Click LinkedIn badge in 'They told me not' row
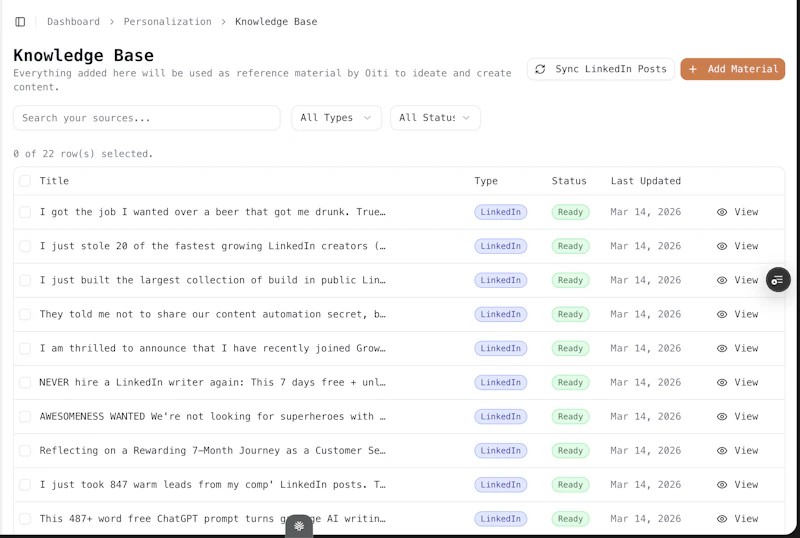This screenshot has height=538, width=800. pyautogui.click(x=501, y=314)
